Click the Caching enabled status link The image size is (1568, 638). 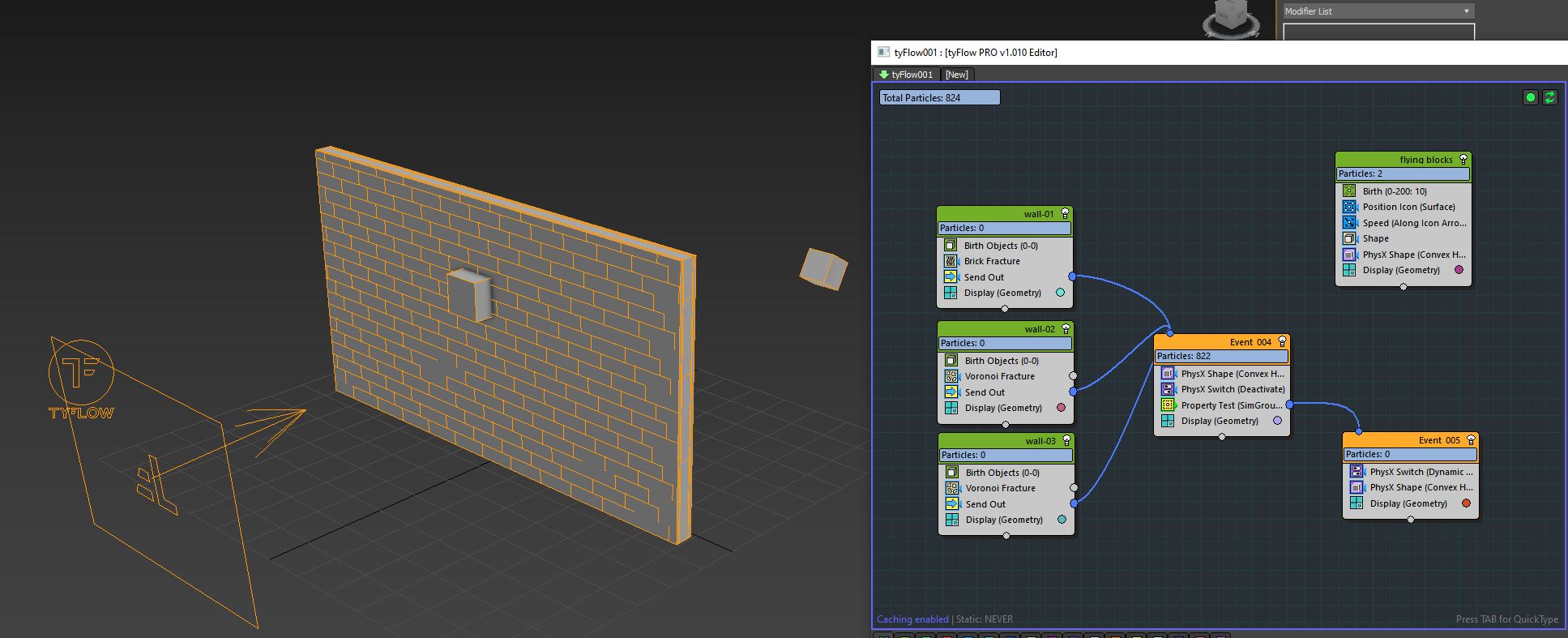[912, 619]
